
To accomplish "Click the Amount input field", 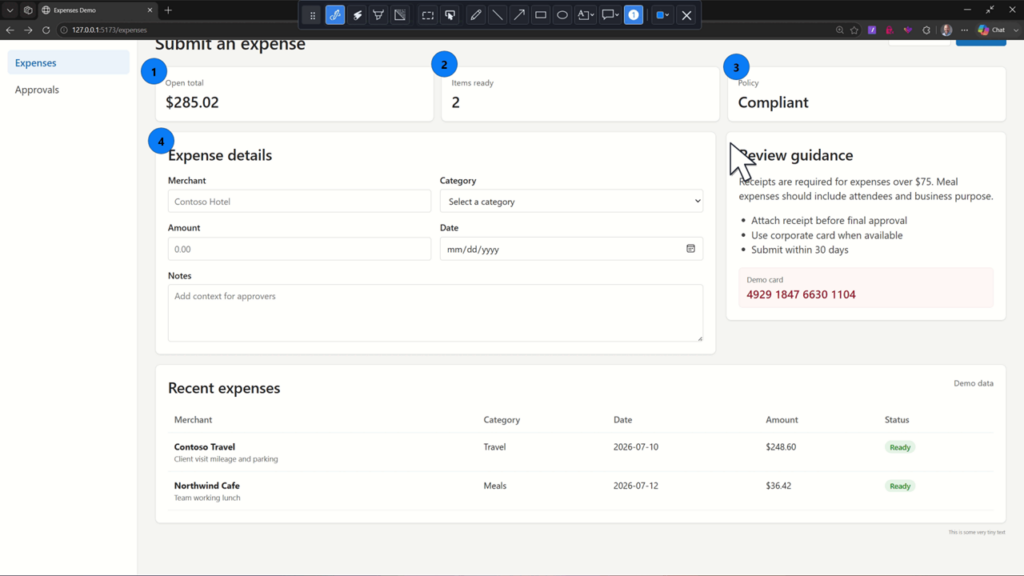I will coord(299,249).
